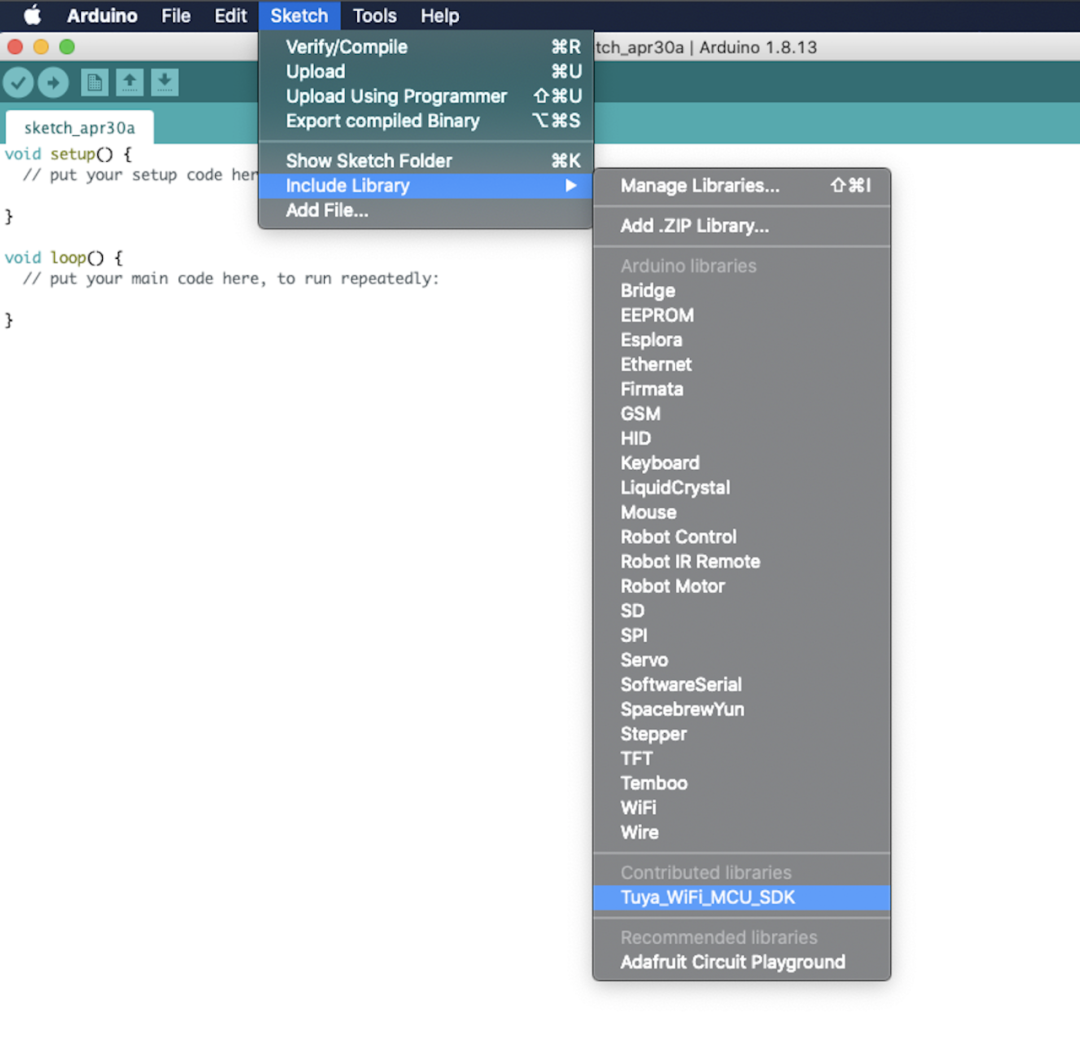1080x1041 pixels.
Task: Include the Robot Control library
Action: (x=742, y=537)
